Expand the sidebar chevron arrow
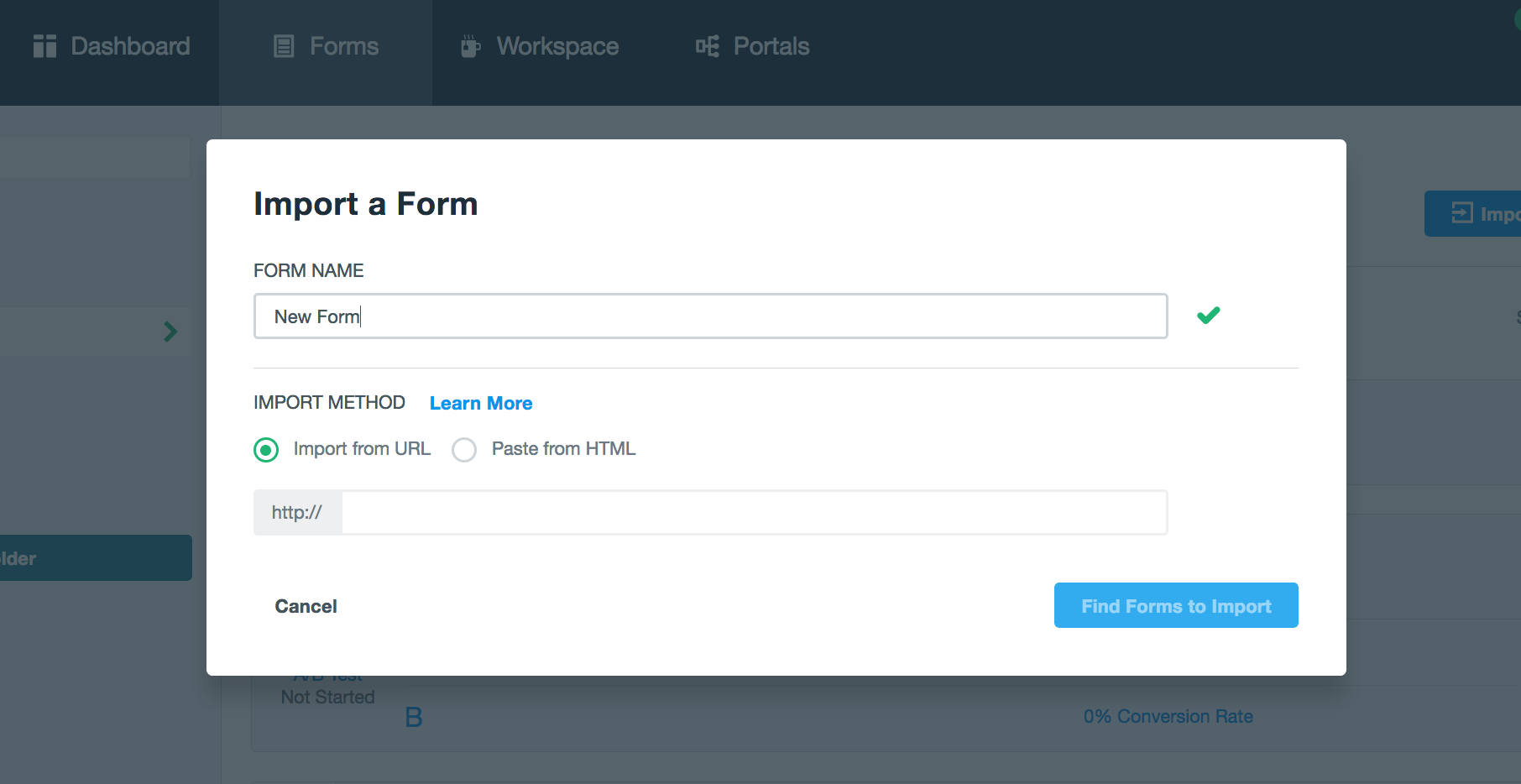This screenshot has height=784, width=1521. click(170, 332)
